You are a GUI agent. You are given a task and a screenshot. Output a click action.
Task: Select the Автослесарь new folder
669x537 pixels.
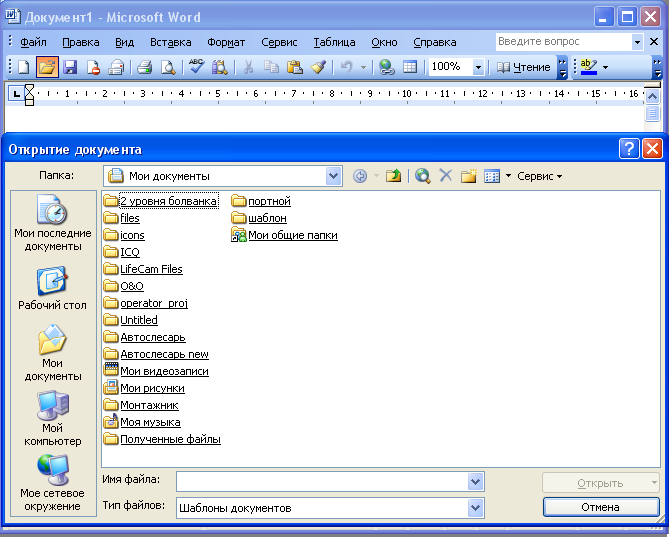[x=156, y=354]
